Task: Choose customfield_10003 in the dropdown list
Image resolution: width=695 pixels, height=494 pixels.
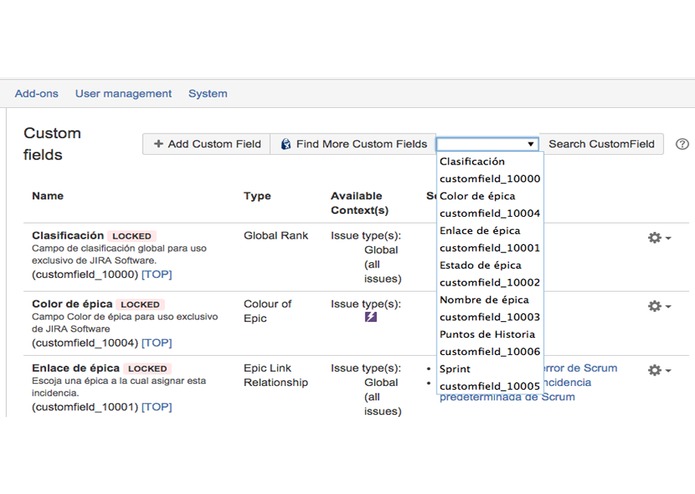Action: [490, 317]
